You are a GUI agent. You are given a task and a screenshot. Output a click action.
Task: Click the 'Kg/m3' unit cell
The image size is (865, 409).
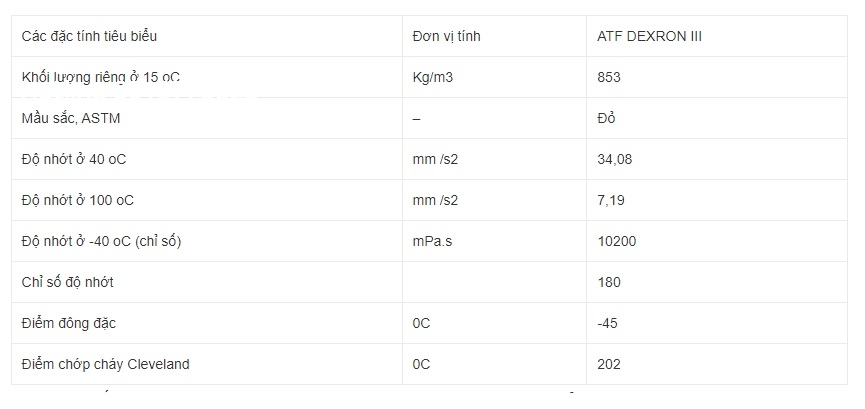click(435, 77)
